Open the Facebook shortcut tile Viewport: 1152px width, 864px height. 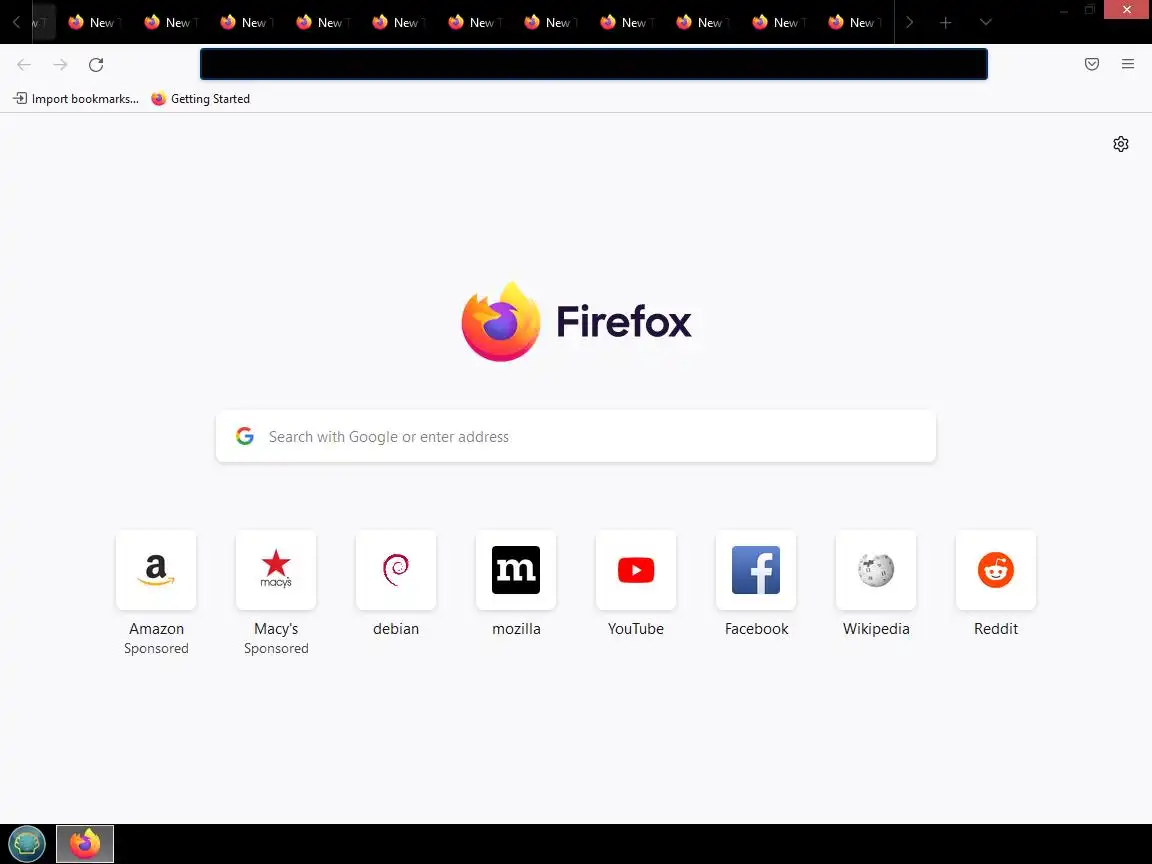756,570
